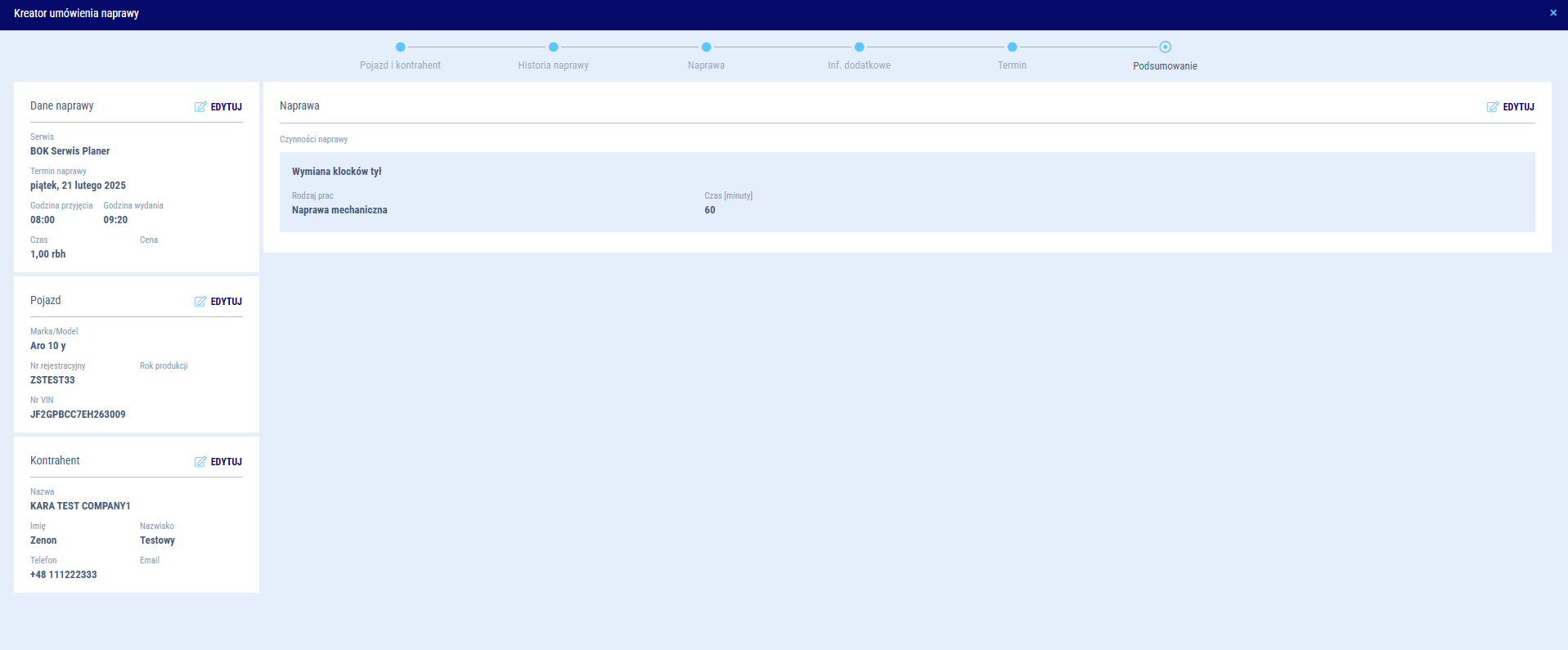1568x650 pixels.
Task: Click the VIN number JF2GPBCC7EH263009
Action: point(78,415)
